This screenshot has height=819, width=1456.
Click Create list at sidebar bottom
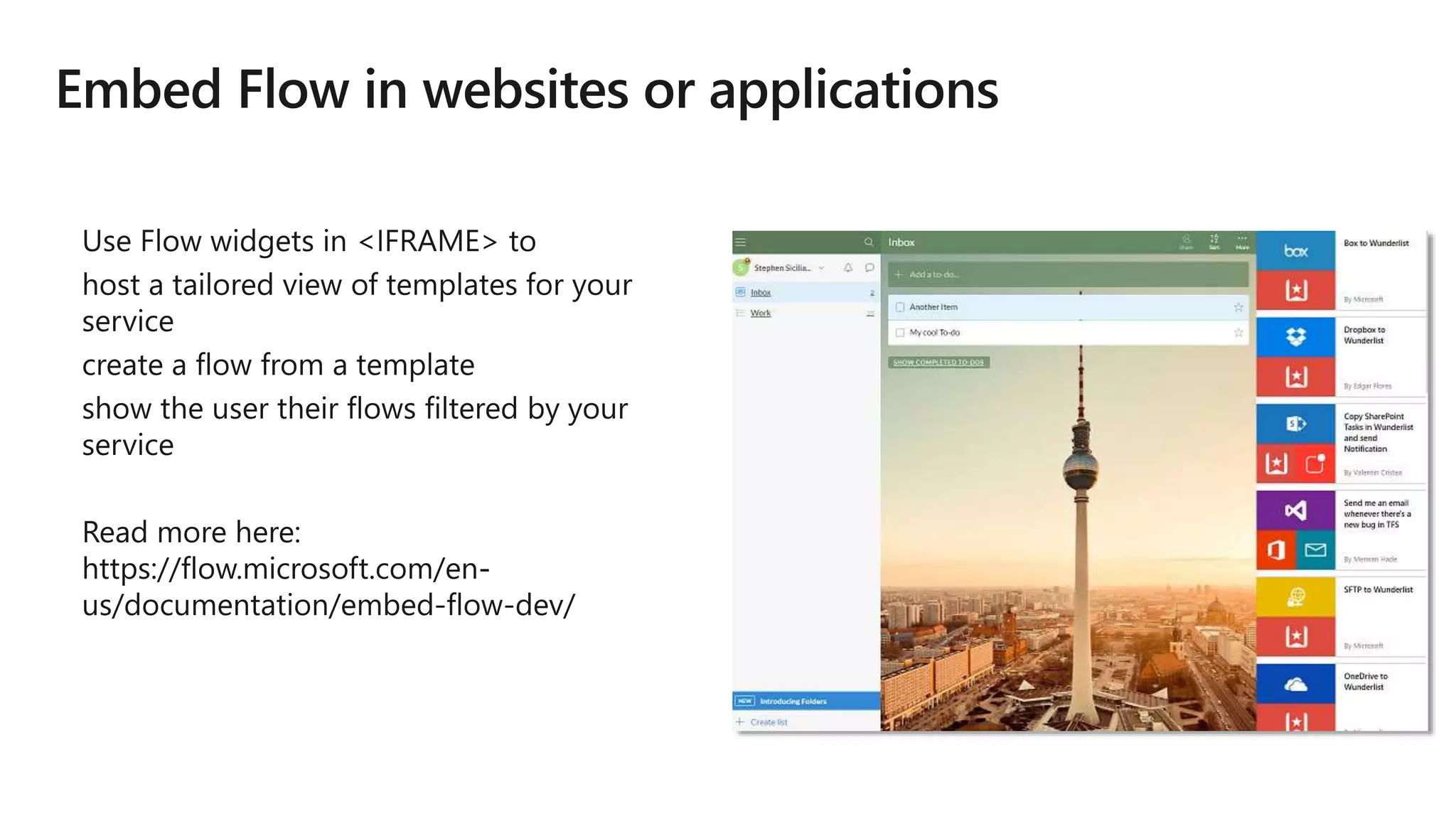tap(769, 722)
